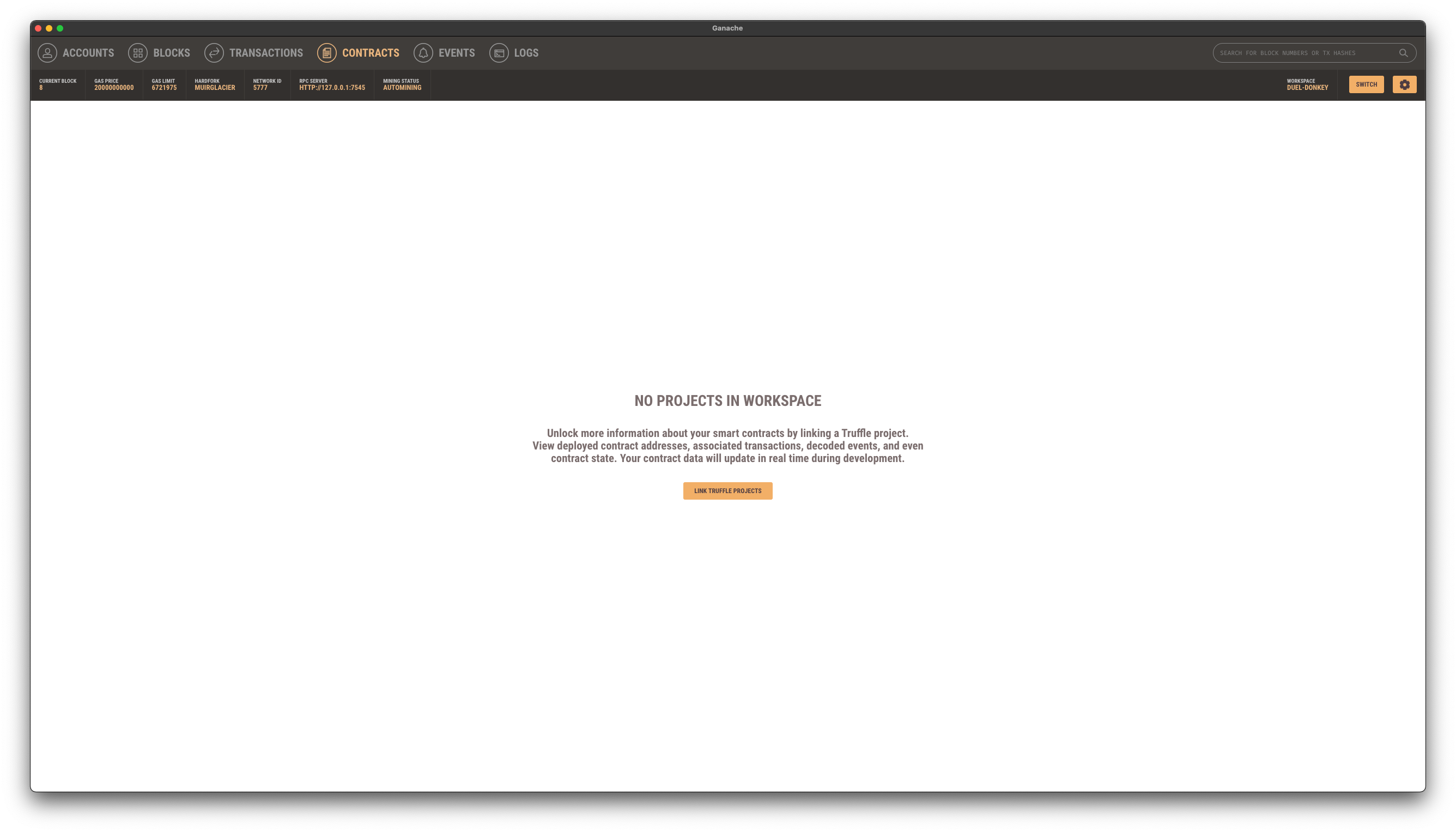Click the RPC server address
The width and height of the screenshot is (1456, 832).
tap(332, 87)
